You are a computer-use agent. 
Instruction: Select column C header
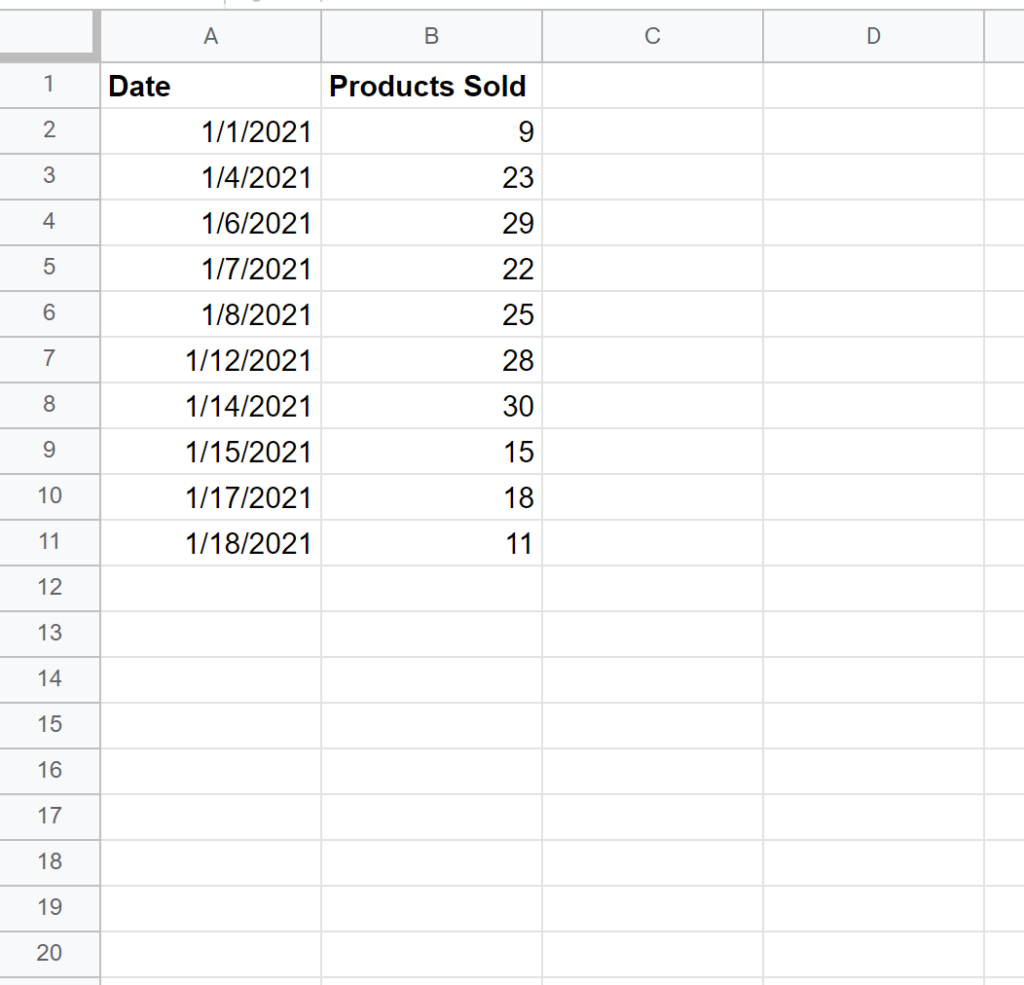pos(652,36)
